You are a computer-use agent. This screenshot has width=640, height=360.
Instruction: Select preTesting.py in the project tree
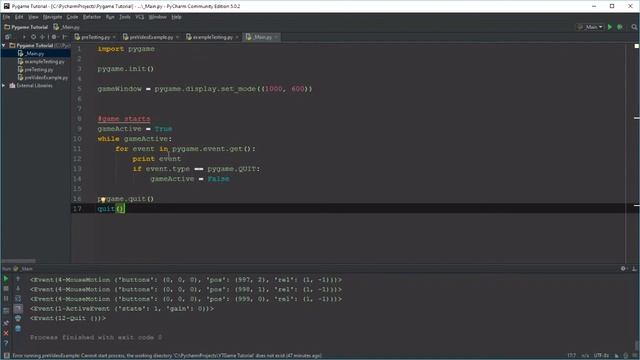(36, 70)
